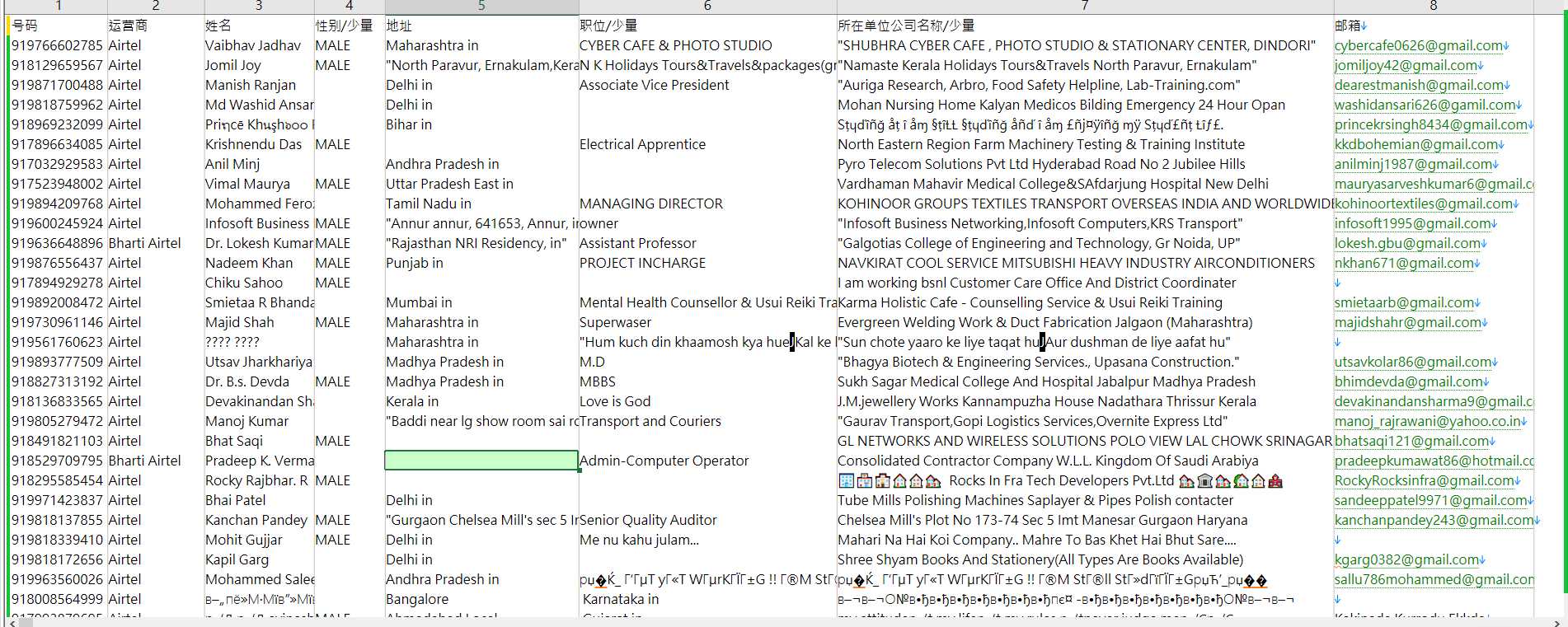
Task: Select Bharti Airtel in Dr. Lokesh Kumar row
Action: tap(145, 243)
